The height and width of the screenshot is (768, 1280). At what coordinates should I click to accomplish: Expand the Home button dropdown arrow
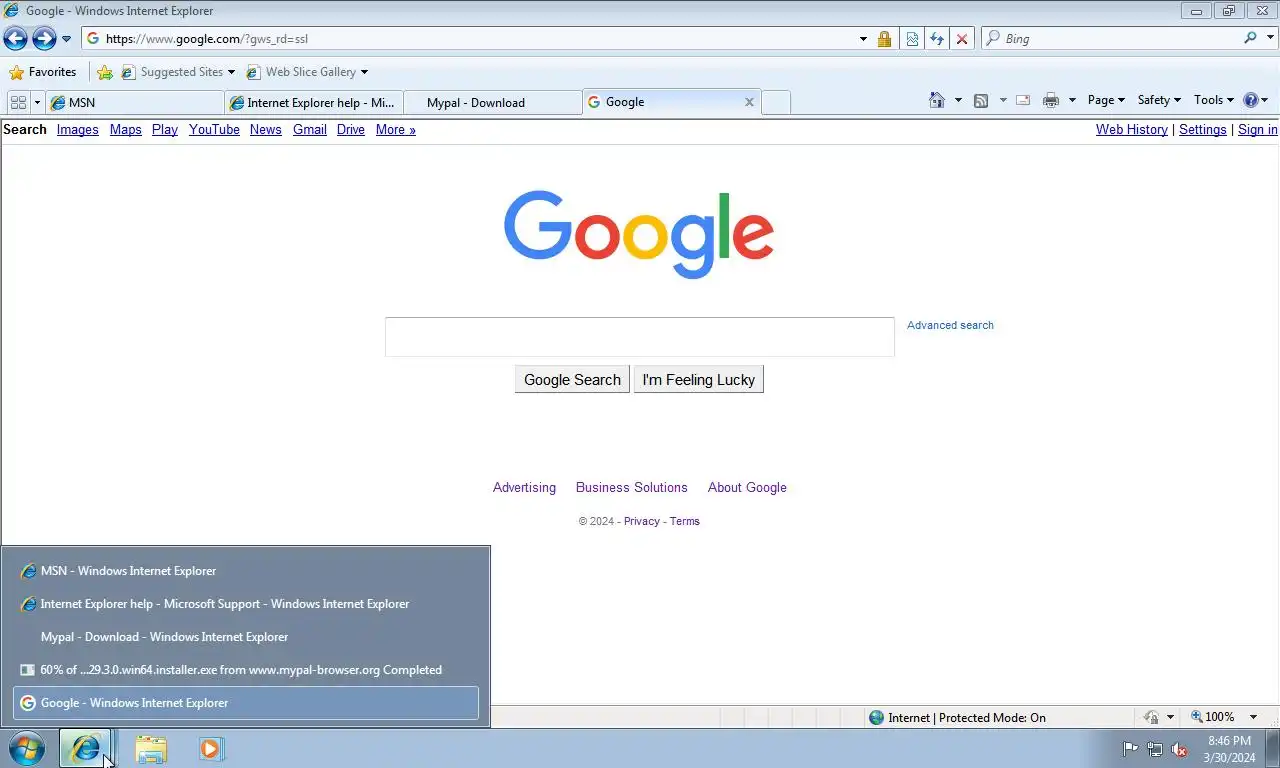click(x=958, y=100)
